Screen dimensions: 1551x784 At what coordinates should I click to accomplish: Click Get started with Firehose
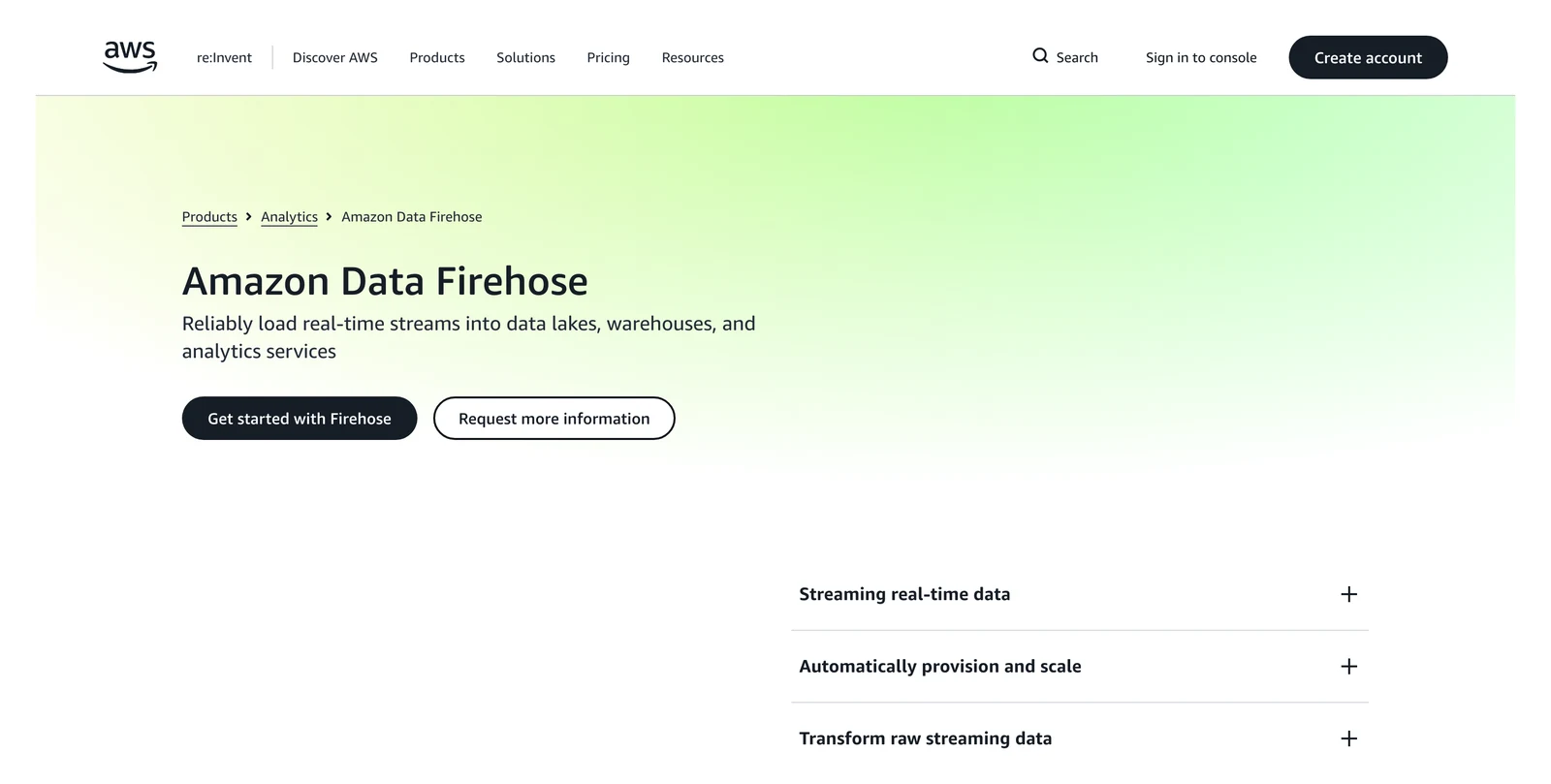300,419
